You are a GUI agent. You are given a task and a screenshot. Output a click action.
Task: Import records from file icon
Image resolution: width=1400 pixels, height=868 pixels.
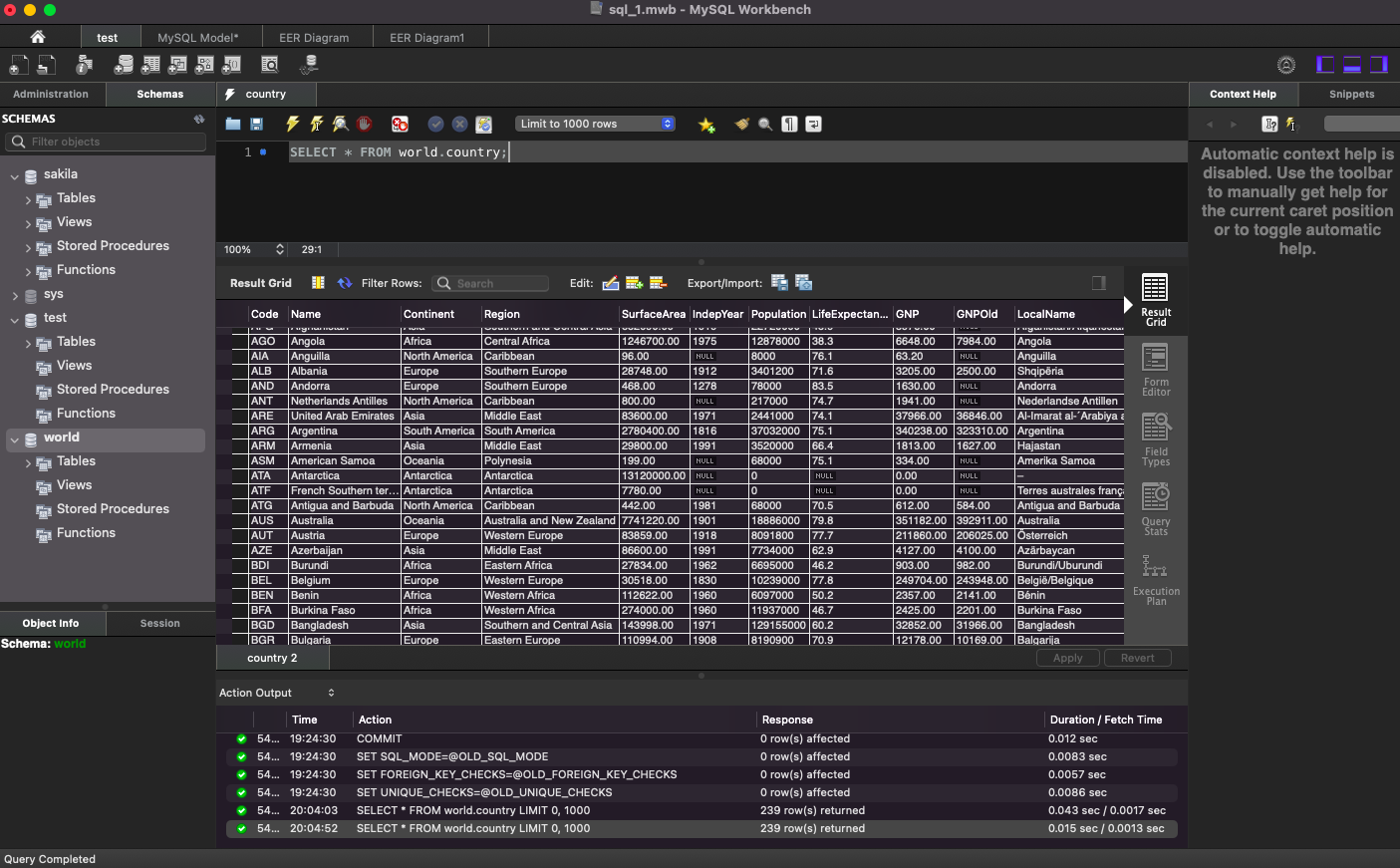click(803, 283)
